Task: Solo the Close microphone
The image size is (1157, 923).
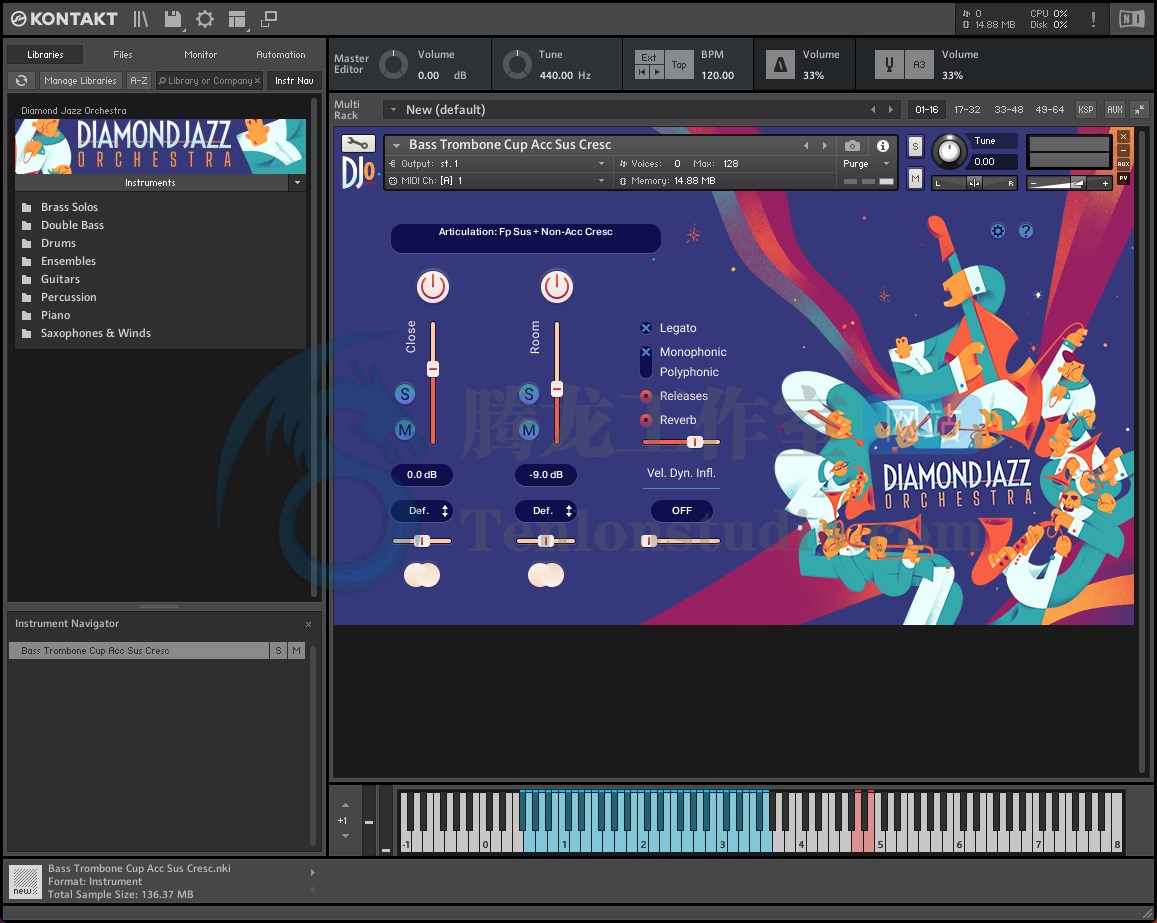Action: [405, 394]
